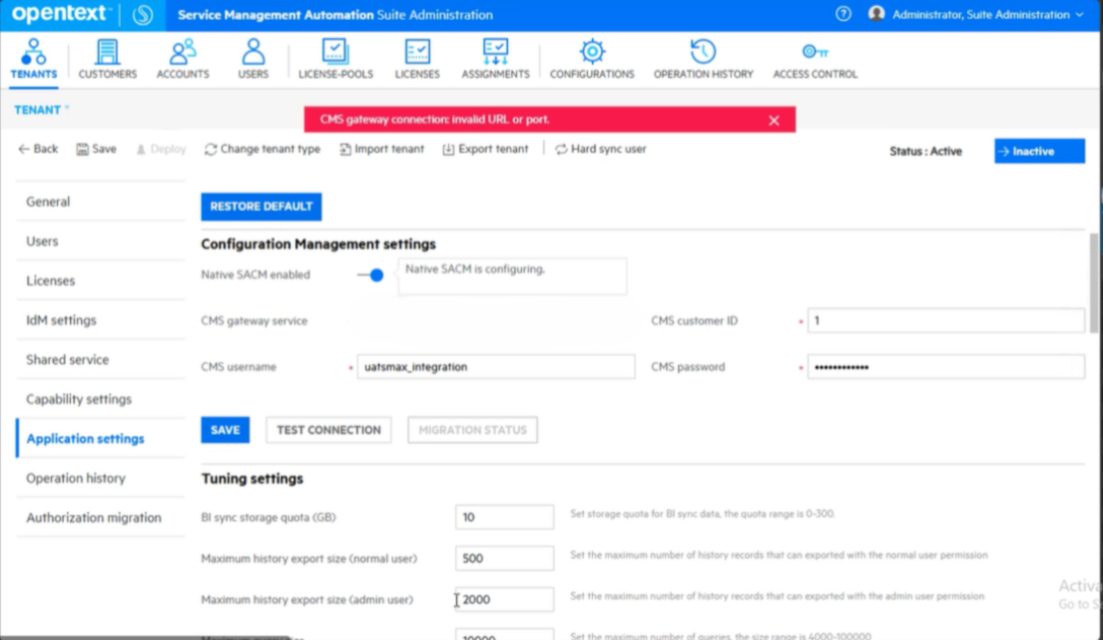
Task: Click Change tenant type
Action: [x=262, y=149]
